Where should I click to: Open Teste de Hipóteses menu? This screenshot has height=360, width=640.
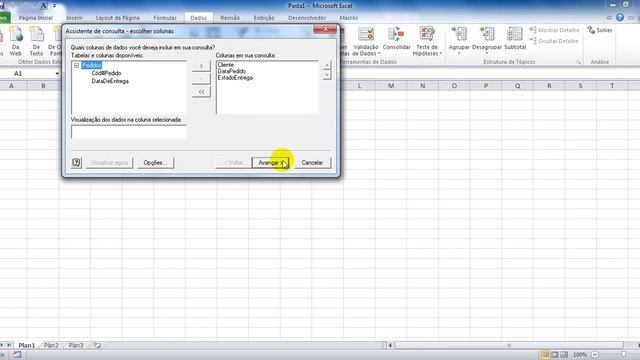[x=427, y=41]
